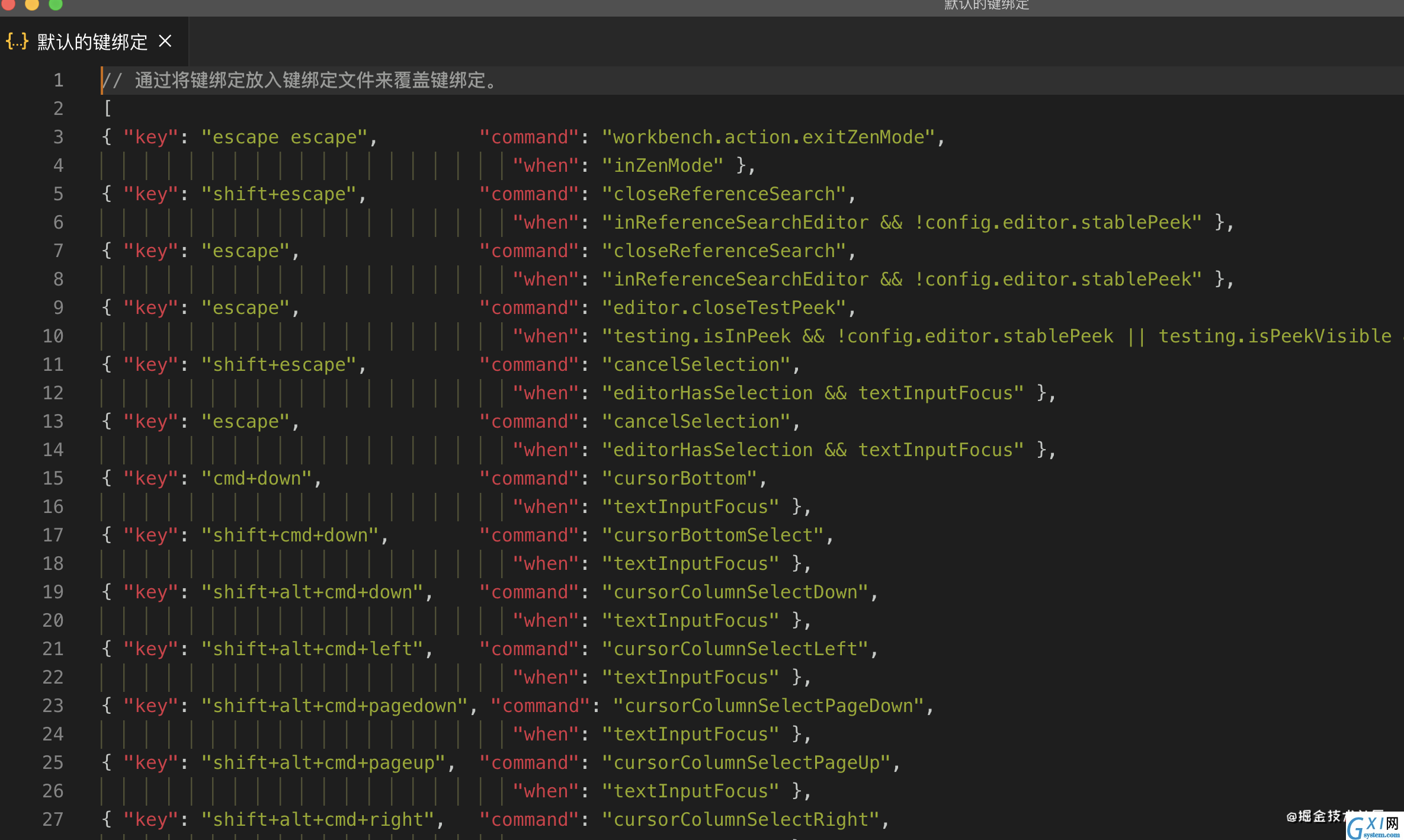Click "shift+alt+cmd+left" key value
This screenshot has height=840, width=1404.
coord(312,649)
